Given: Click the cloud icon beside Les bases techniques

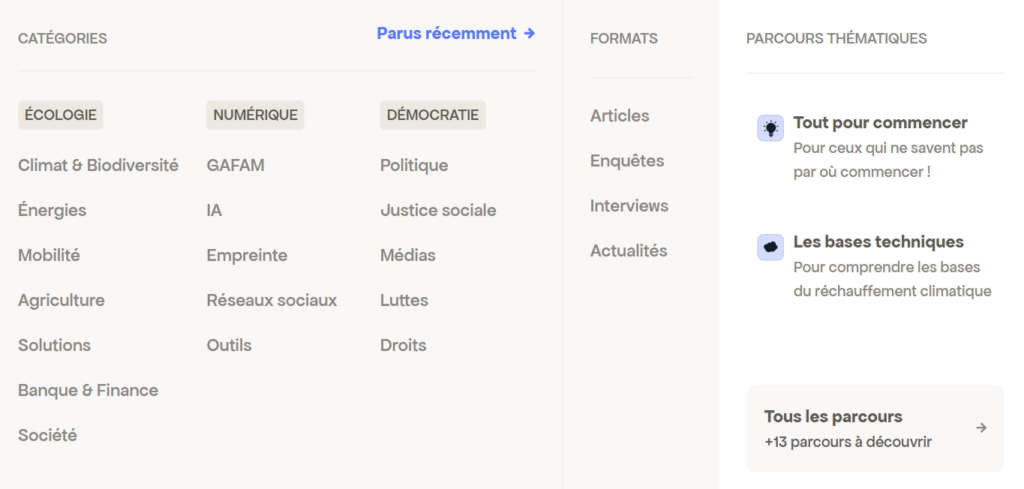Looking at the screenshot, I should 770,247.
